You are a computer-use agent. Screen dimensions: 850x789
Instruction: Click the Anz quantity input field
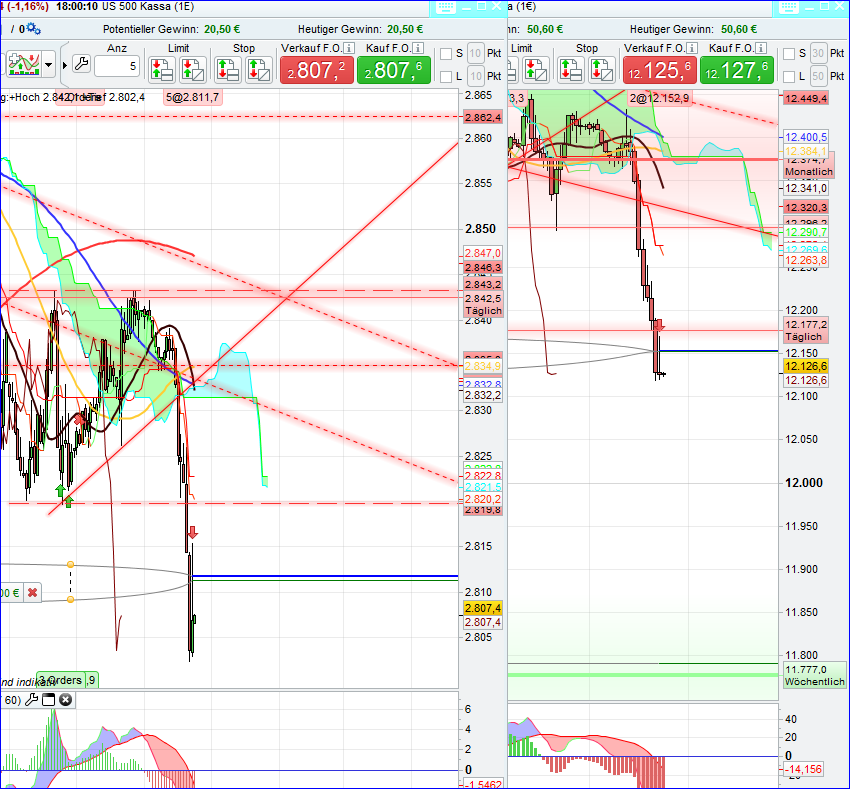click(115, 64)
